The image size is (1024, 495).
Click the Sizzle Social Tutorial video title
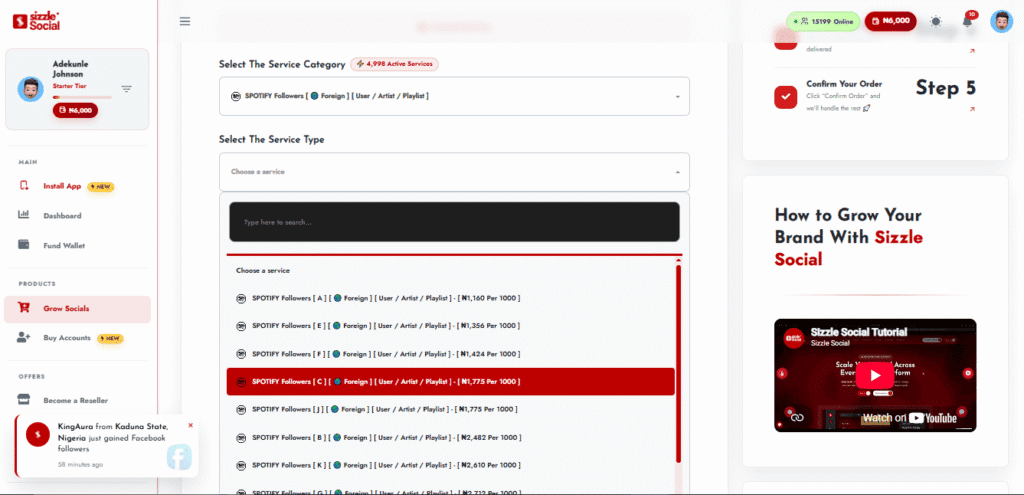(859, 332)
